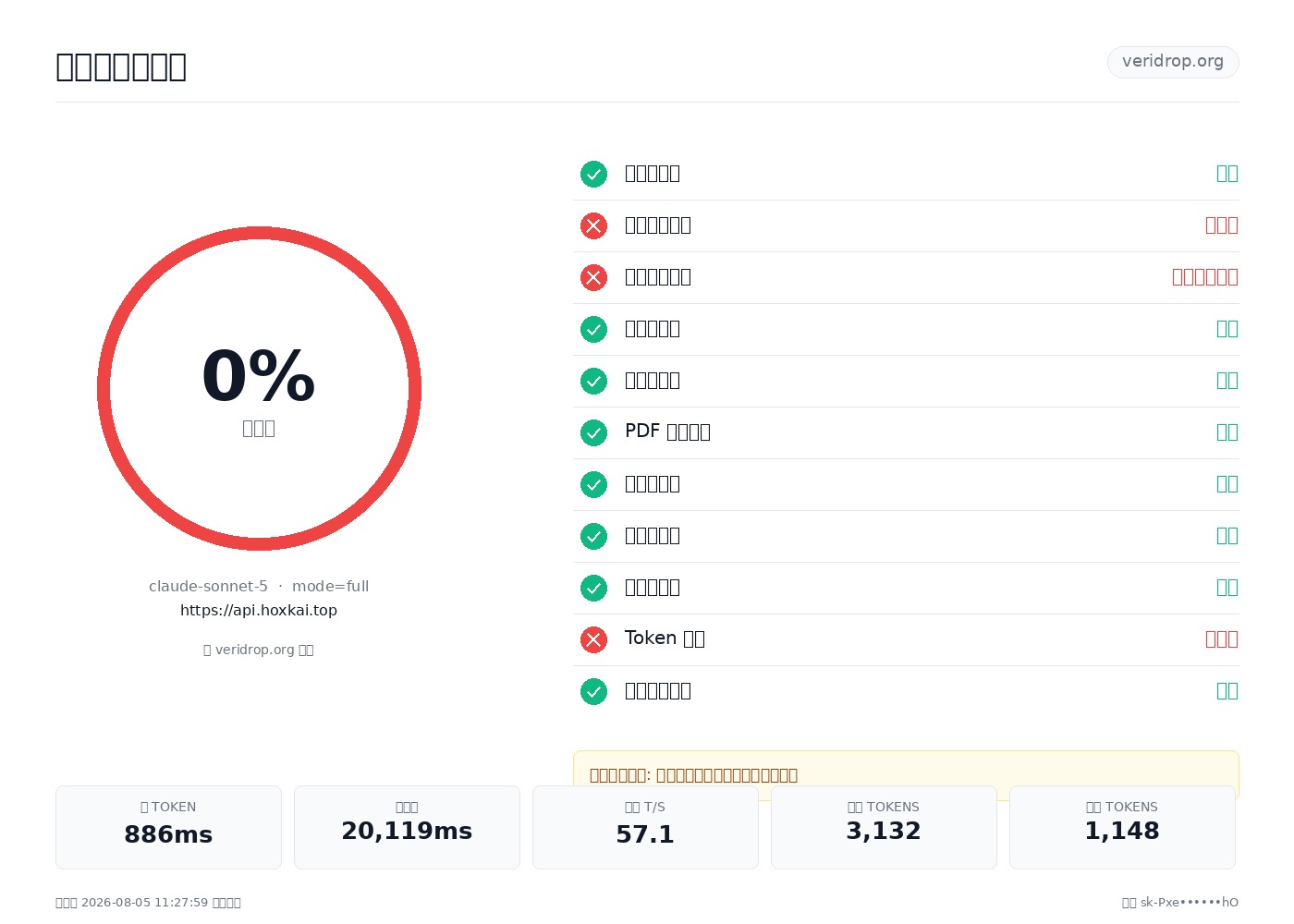Screen dimensions: 1294x924
Task: Click the green check icon beside PDF
Action: click(x=593, y=432)
